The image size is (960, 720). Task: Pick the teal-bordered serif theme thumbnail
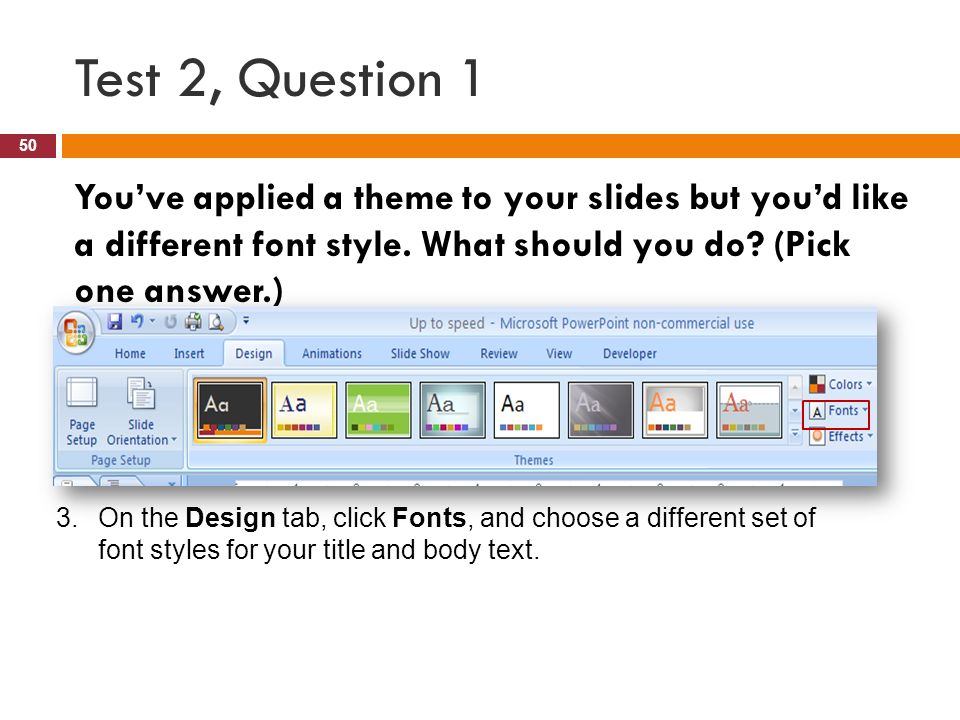coord(452,410)
